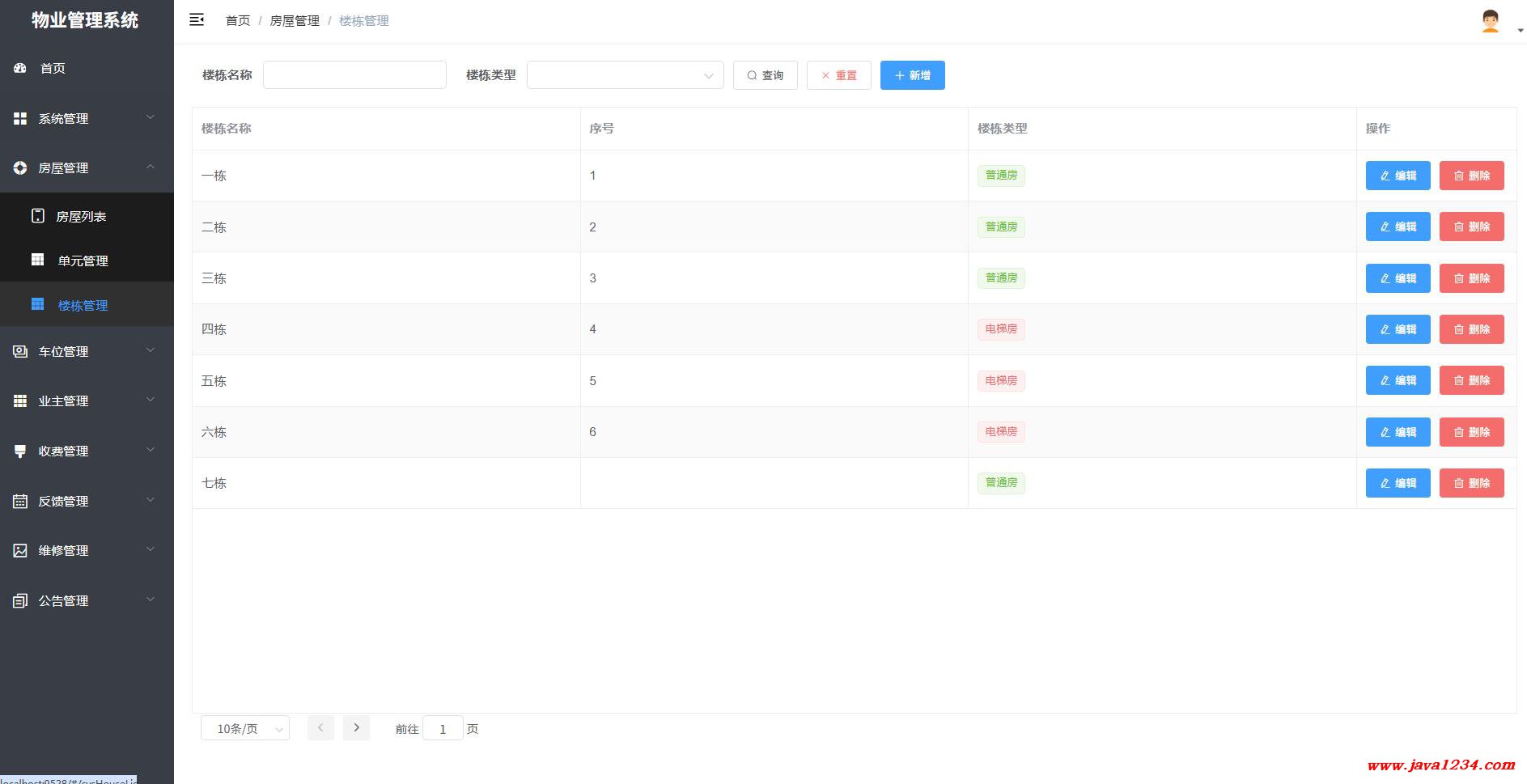This screenshot has width=1527, height=784.
Task: Select 楼栋管理 in the sidebar
Action: point(83,305)
